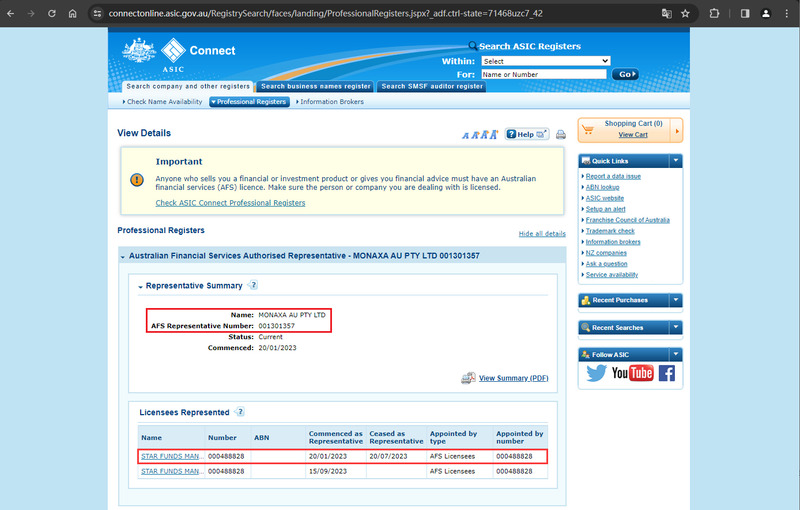Open Report a data issue link

tap(613, 176)
